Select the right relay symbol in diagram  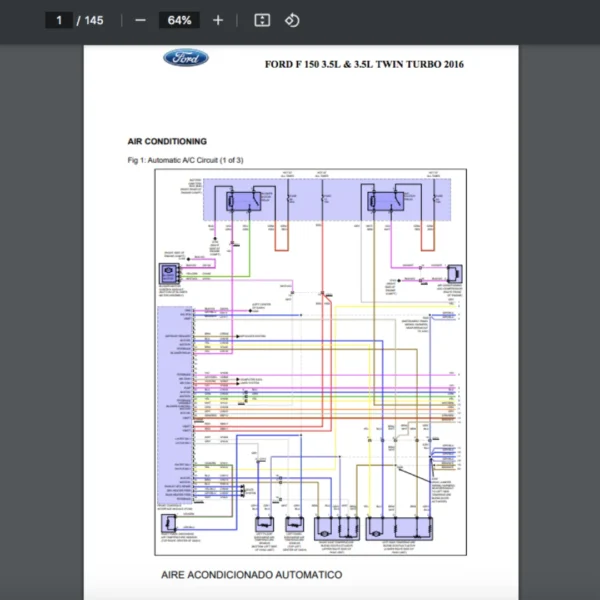384,200
